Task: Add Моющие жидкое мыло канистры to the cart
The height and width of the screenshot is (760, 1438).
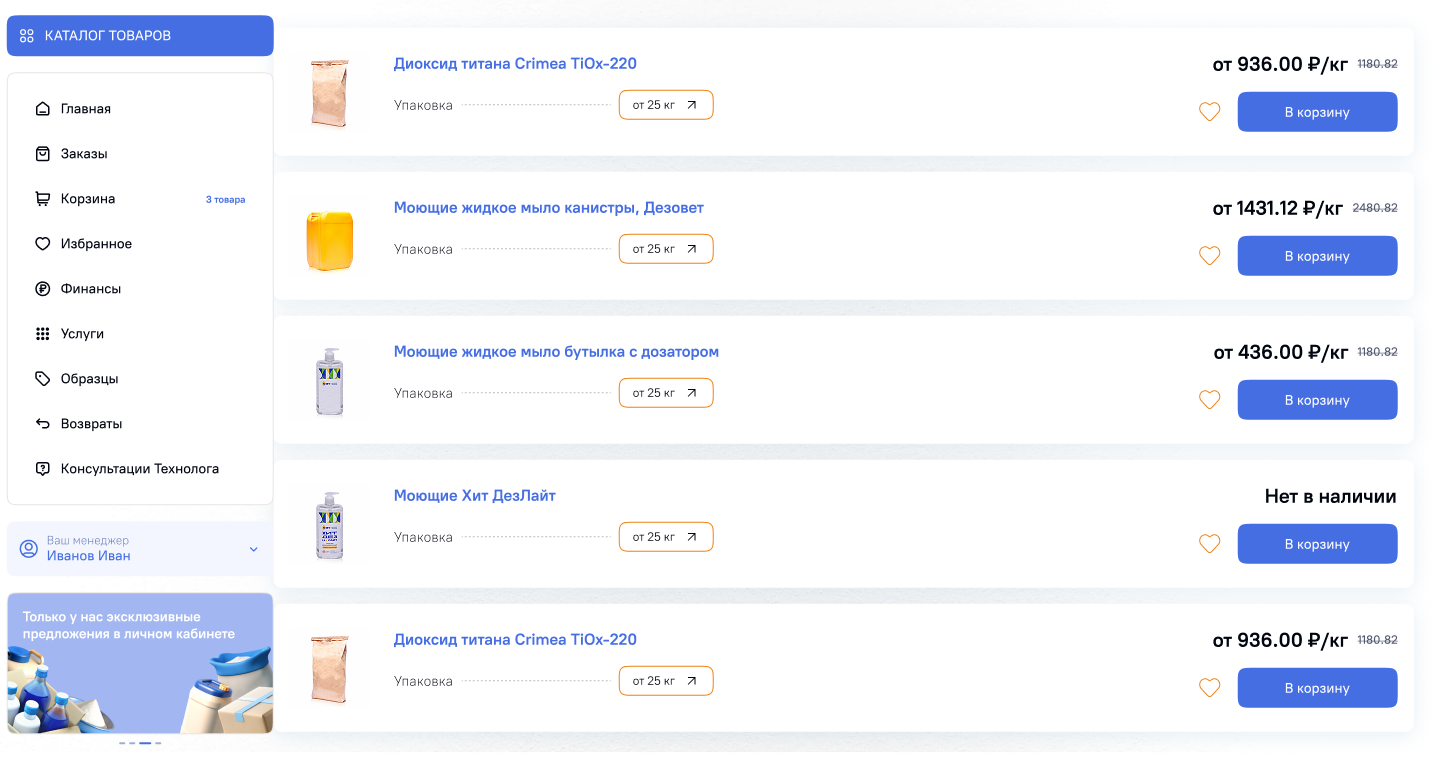Action: 1317,256
